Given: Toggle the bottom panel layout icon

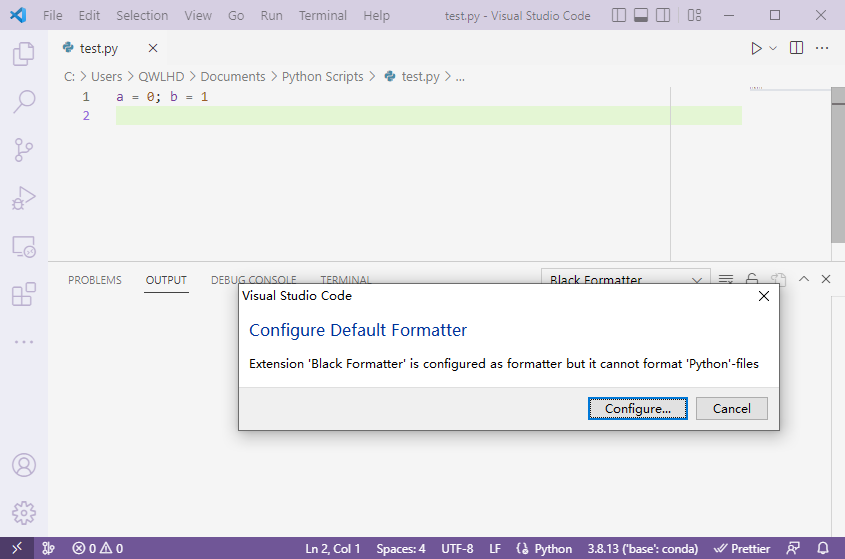Looking at the screenshot, I should [641, 15].
